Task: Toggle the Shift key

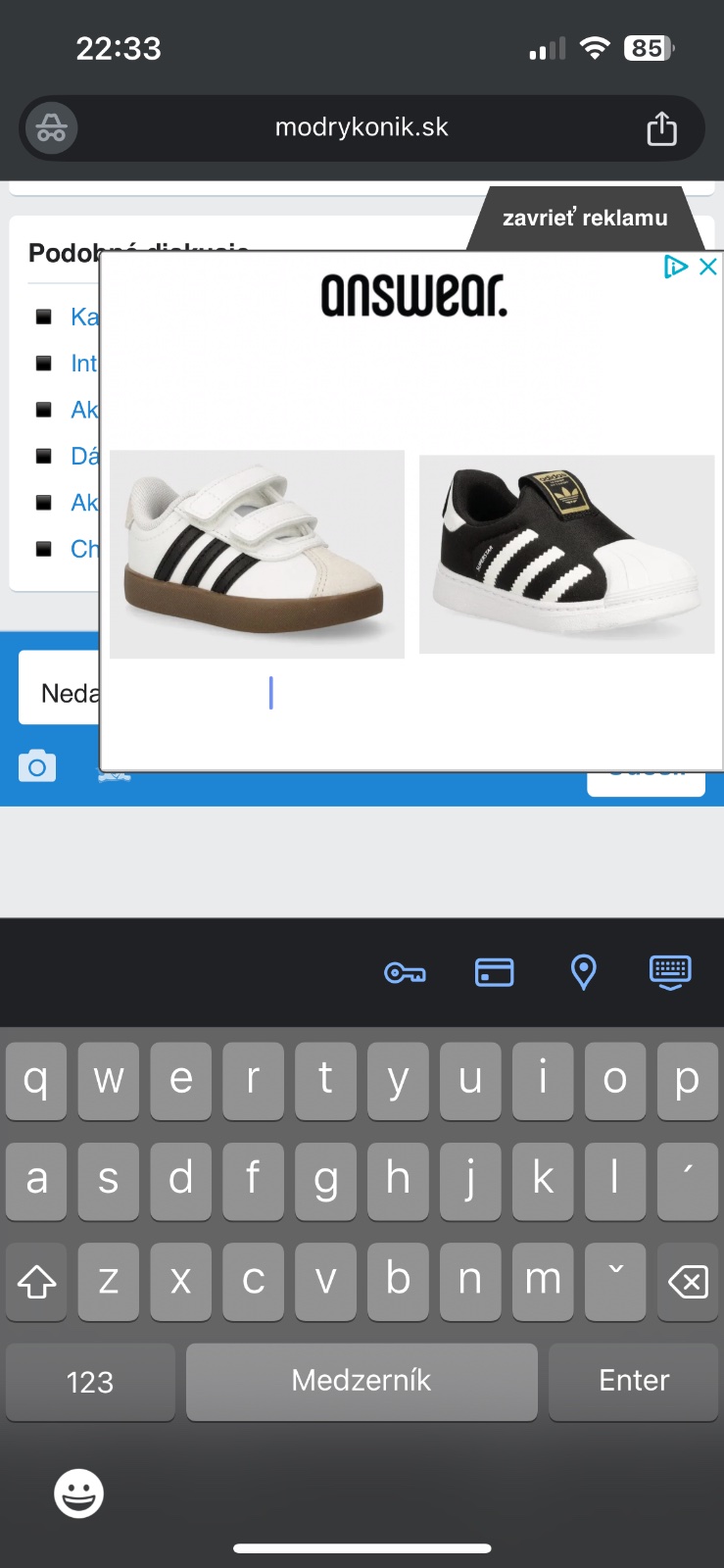Action: pos(36,1282)
